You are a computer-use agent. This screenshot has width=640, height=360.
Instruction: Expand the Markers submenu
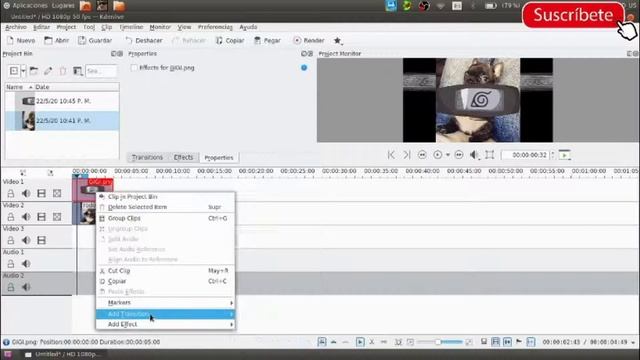[165, 302]
